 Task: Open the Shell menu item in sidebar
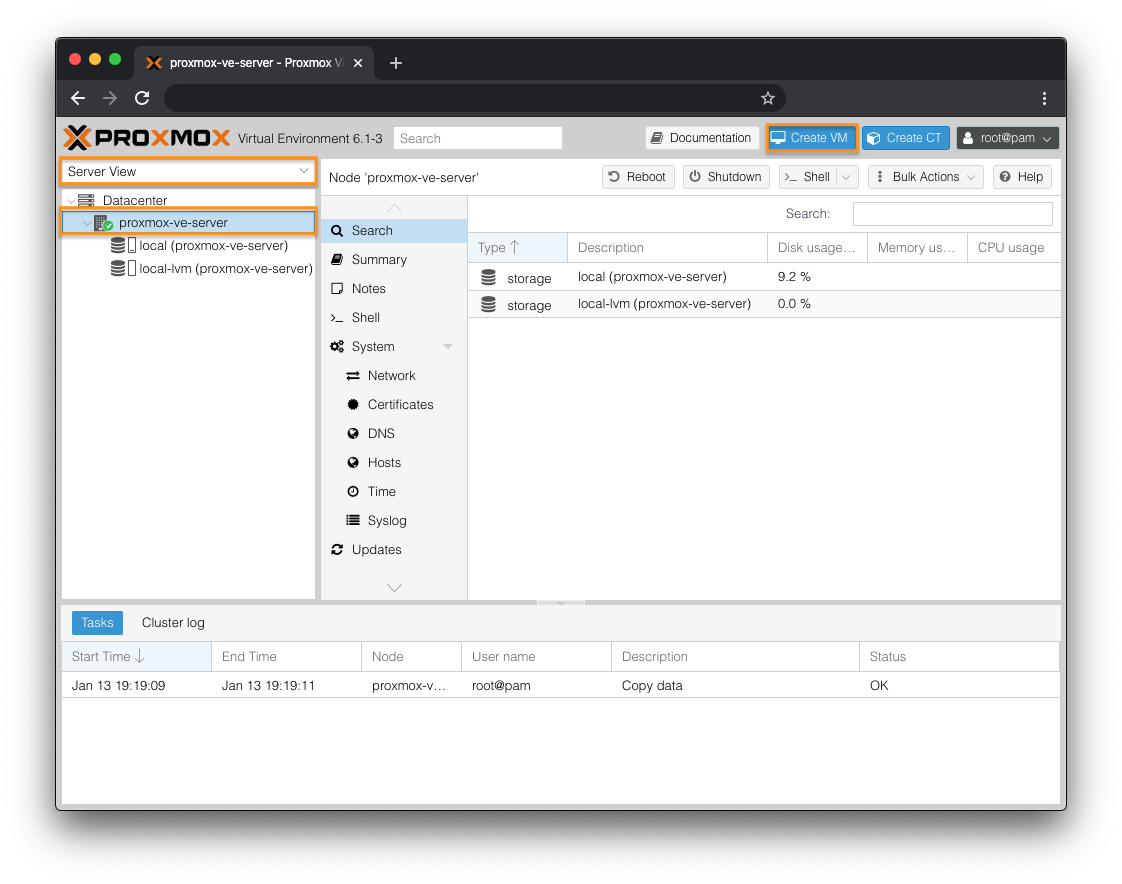click(x=394, y=317)
